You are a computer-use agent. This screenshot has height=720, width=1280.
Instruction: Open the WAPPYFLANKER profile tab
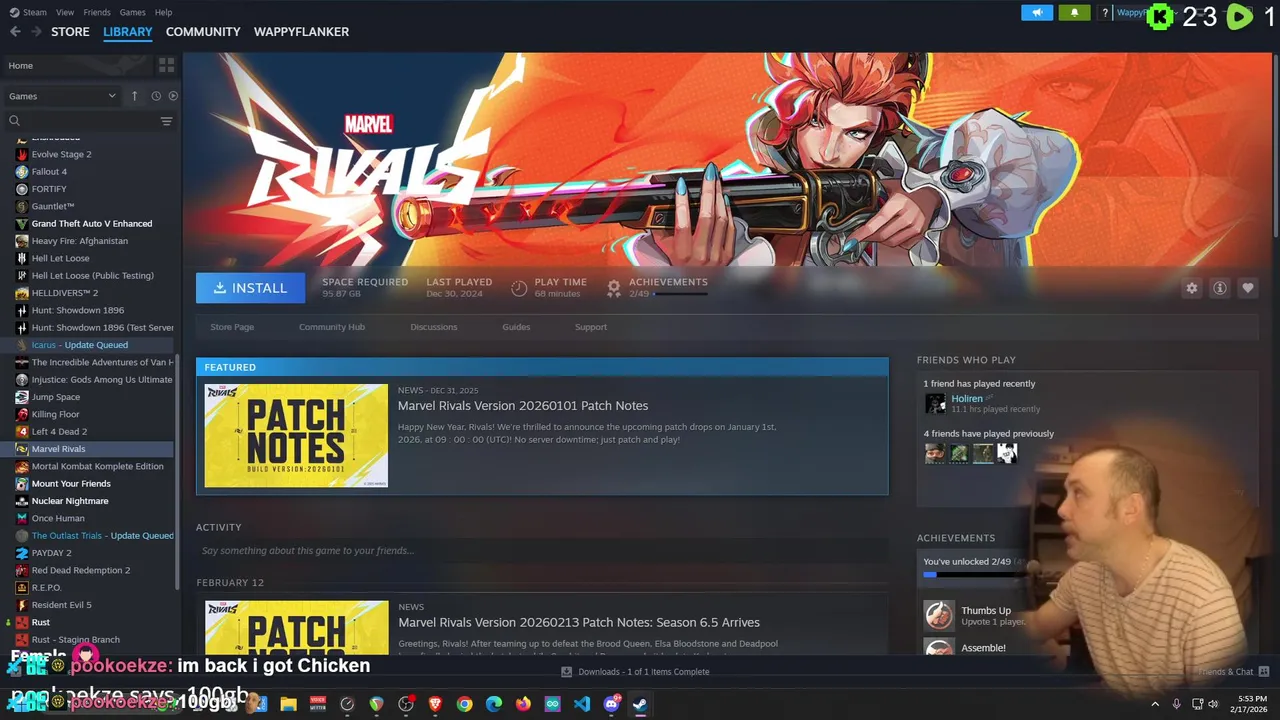[301, 32]
